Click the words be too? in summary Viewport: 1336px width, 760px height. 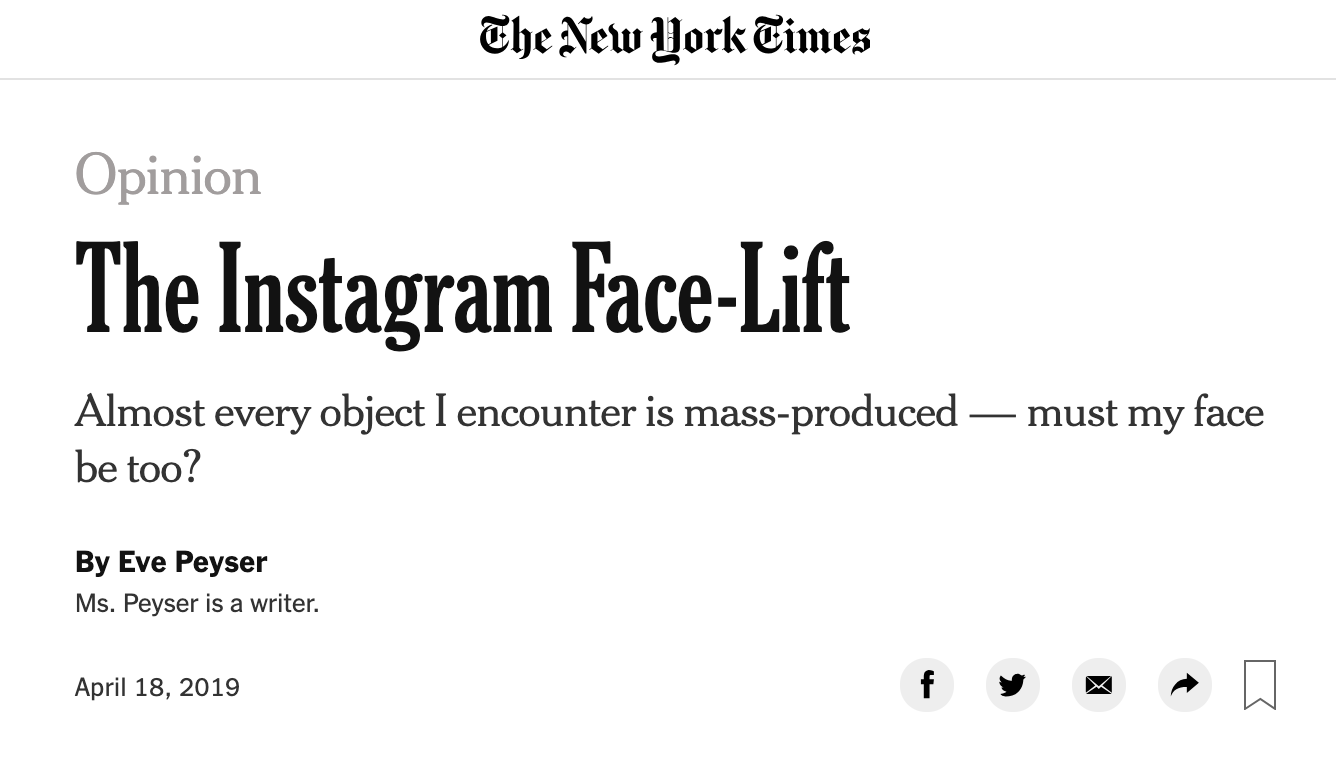coord(138,467)
